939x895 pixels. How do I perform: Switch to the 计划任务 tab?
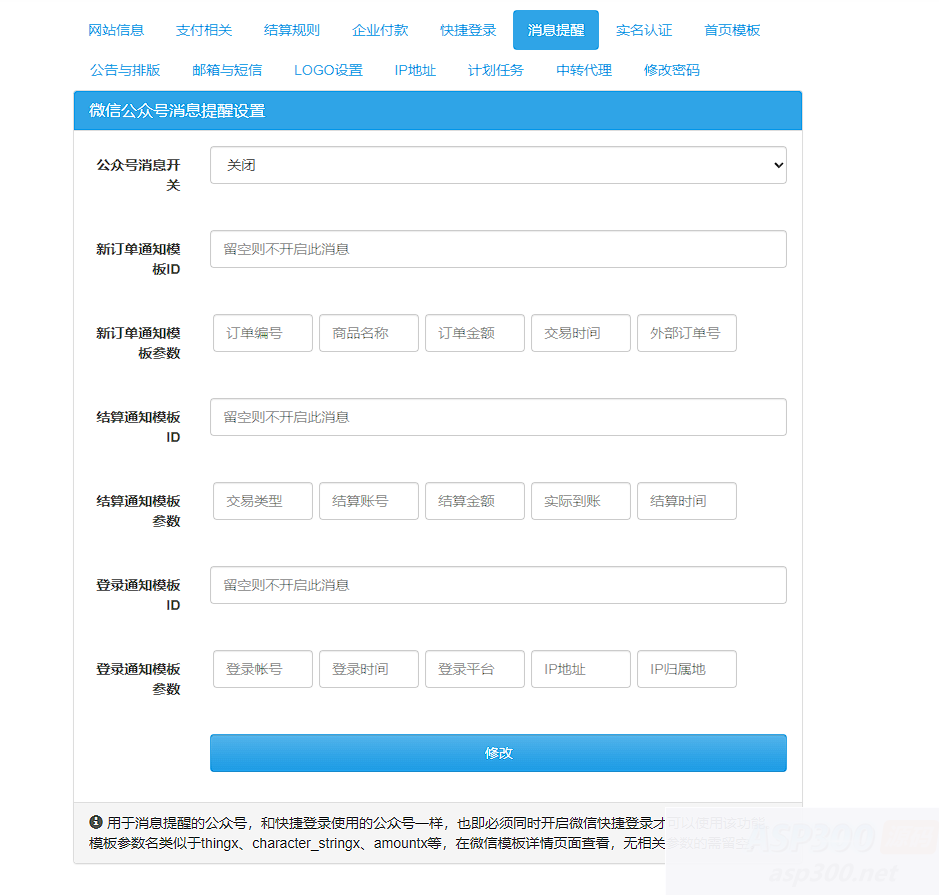(x=495, y=70)
